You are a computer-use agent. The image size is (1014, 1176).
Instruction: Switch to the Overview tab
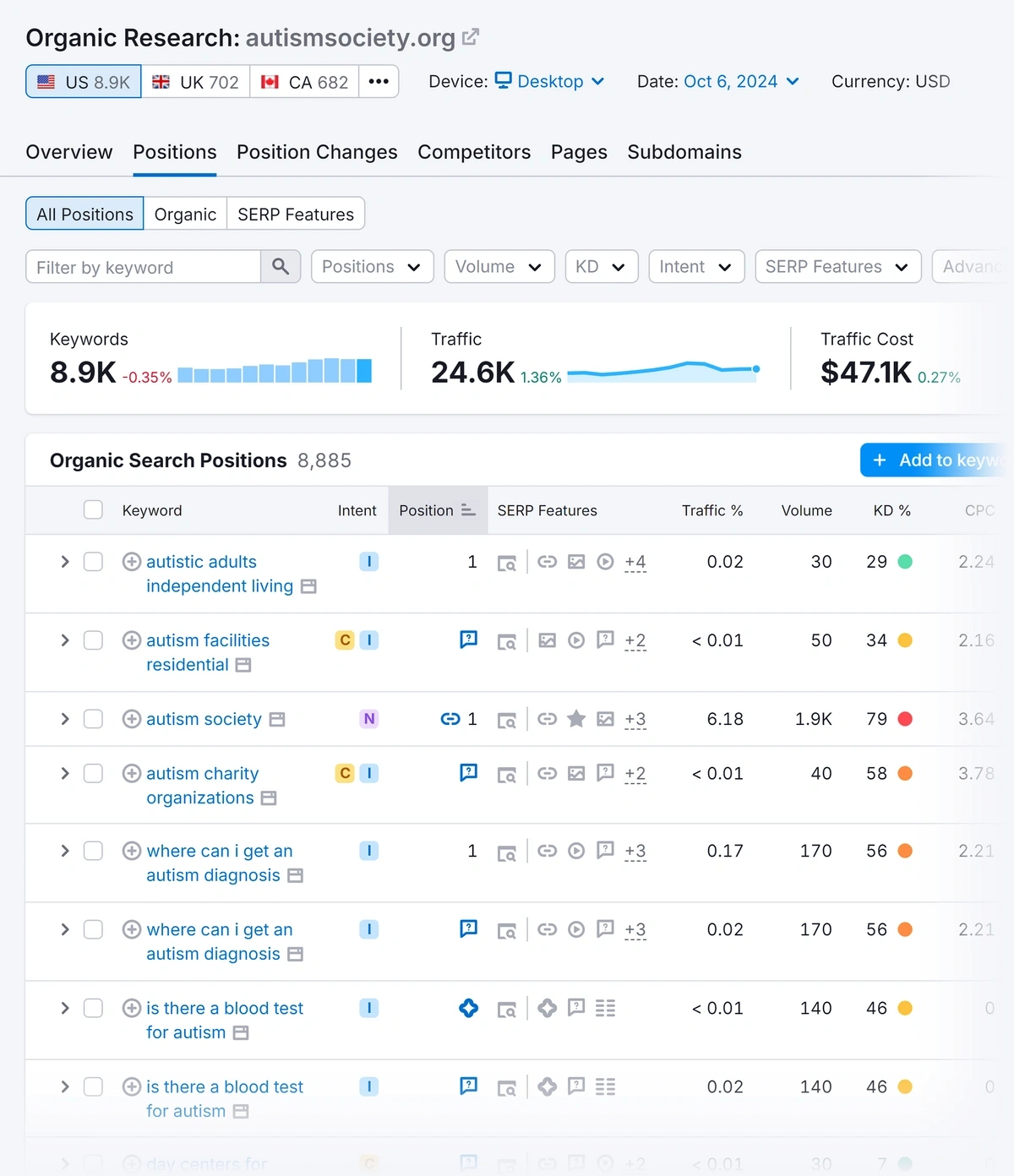pyautogui.click(x=69, y=152)
